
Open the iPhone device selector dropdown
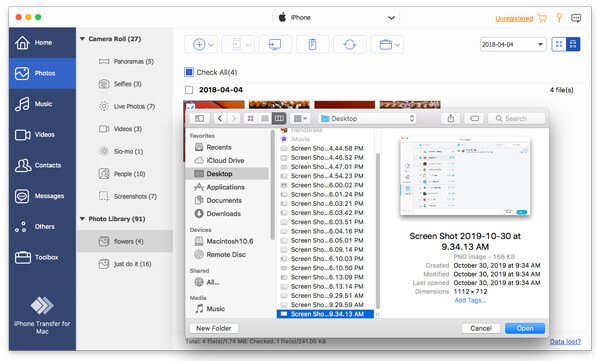(336, 18)
